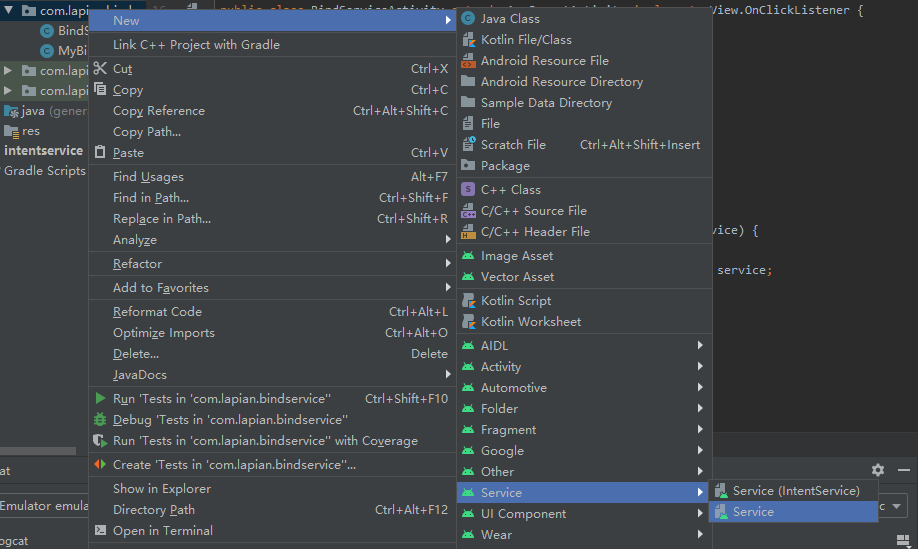This screenshot has height=549, width=918.
Task: Open the Activity submenu
Action: [500, 367]
